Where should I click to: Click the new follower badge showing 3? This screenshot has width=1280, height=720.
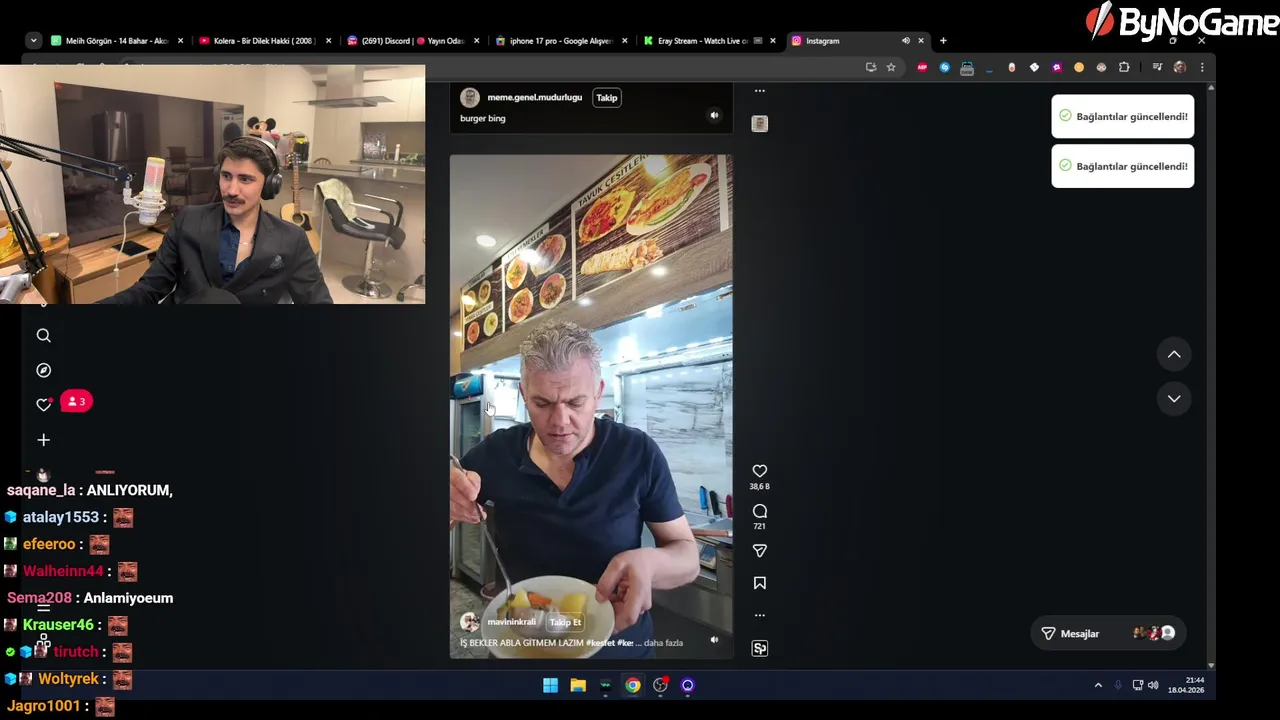[x=76, y=401]
